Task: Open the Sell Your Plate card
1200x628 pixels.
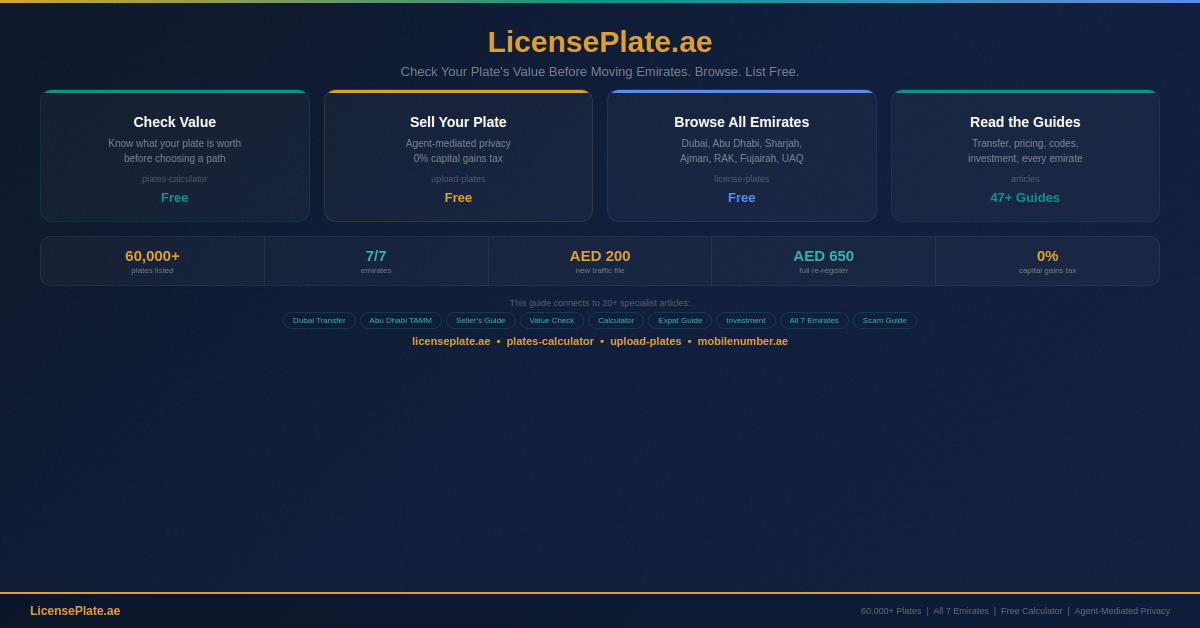Action: [x=458, y=155]
